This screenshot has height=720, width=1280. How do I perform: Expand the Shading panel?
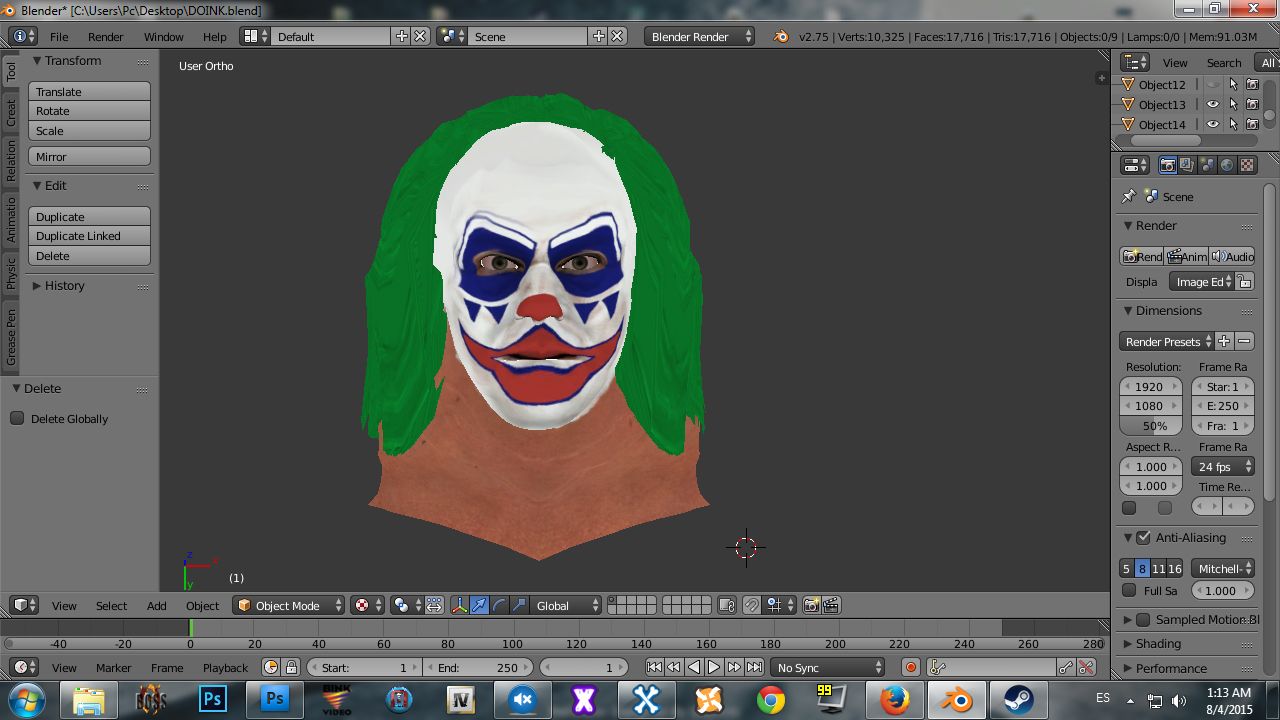point(1157,643)
